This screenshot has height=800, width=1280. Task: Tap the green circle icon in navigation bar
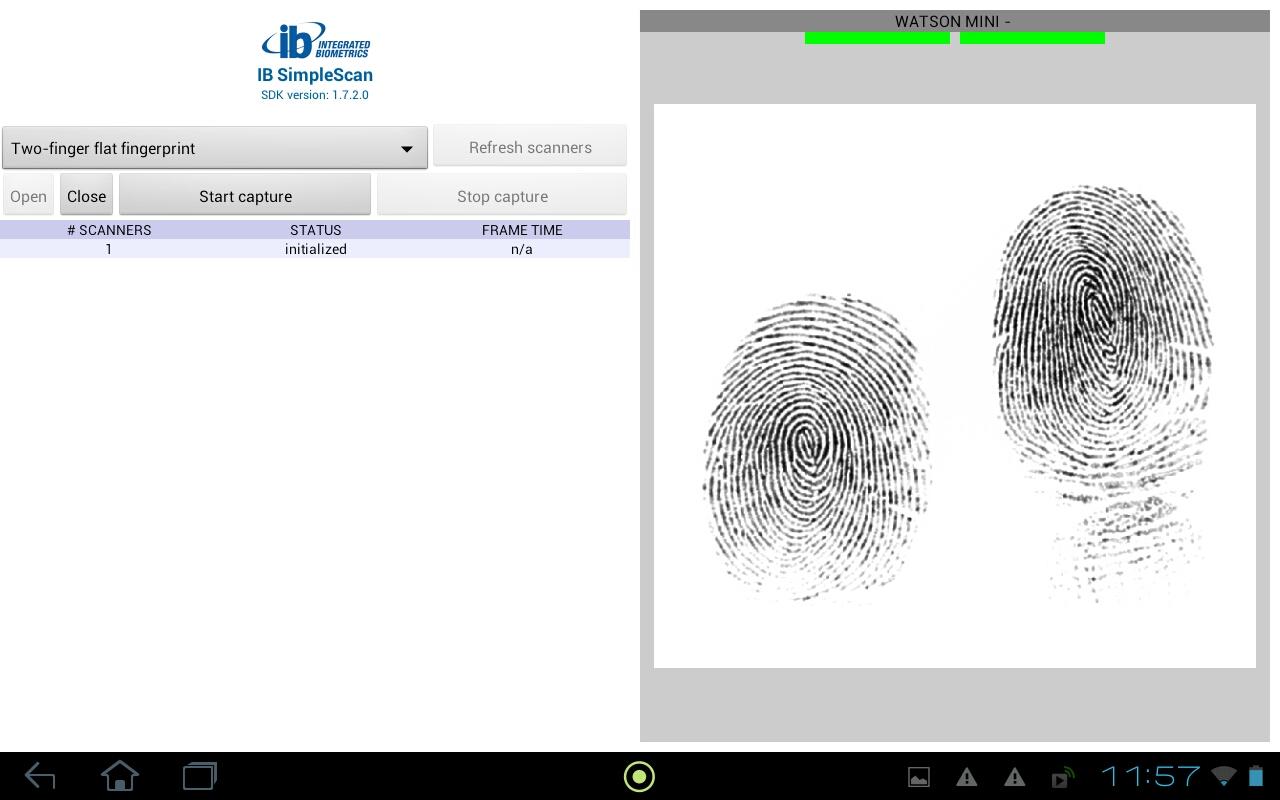point(639,776)
